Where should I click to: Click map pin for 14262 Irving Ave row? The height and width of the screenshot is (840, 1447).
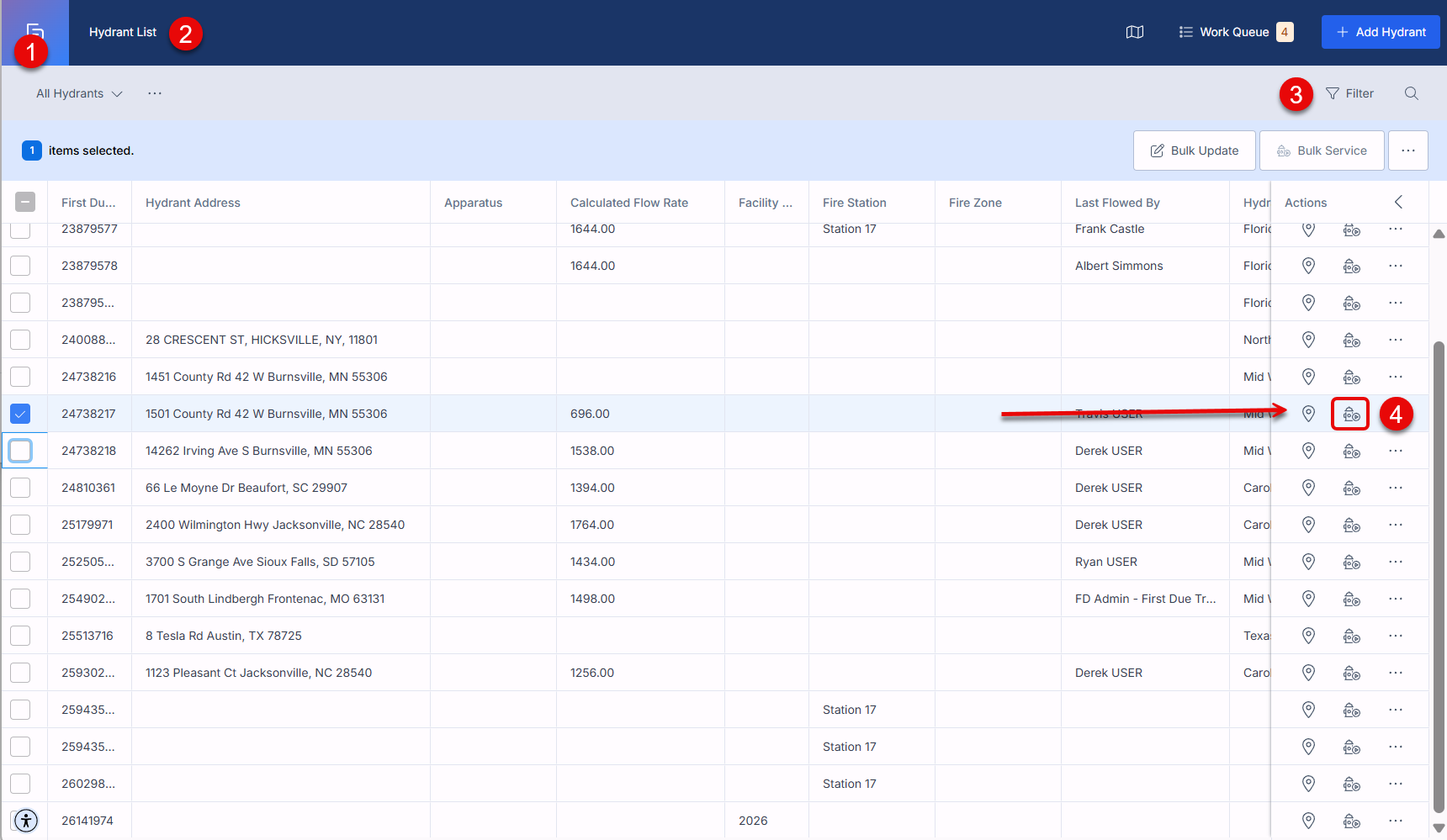(x=1308, y=451)
